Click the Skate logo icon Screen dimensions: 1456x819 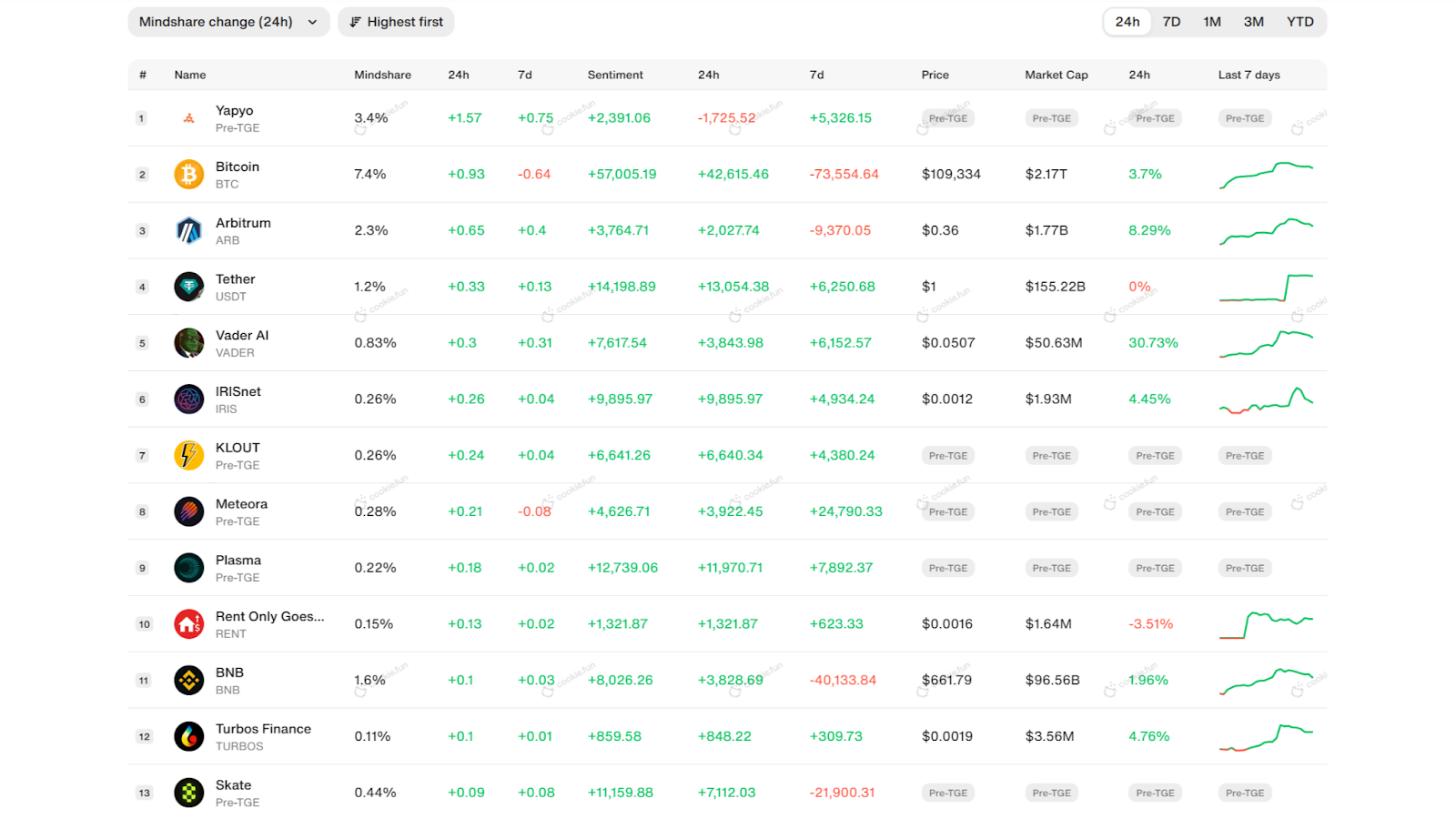(189, 793)
